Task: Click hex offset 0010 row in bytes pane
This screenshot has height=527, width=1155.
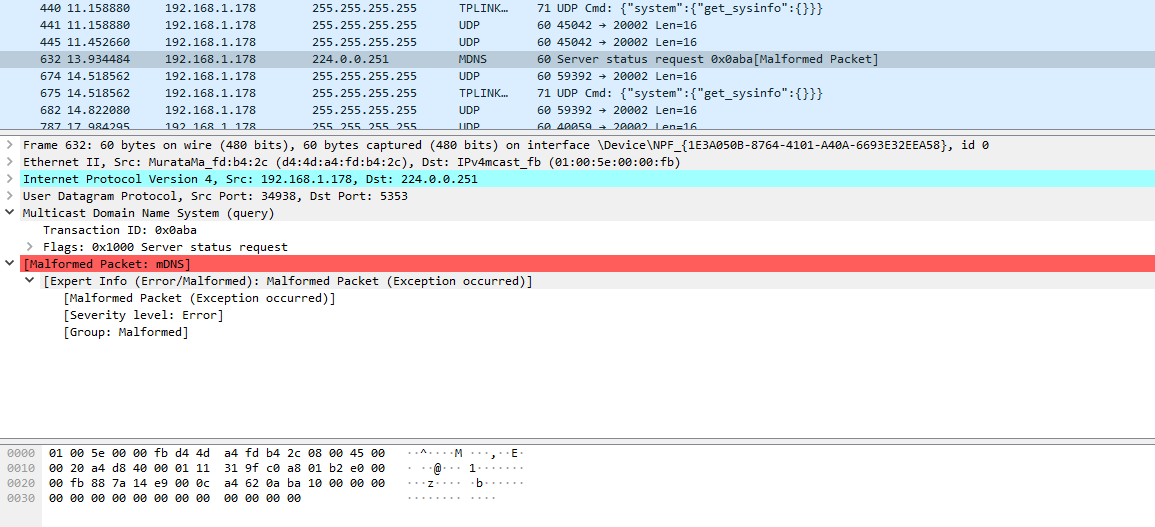Action: click(x=21, y=467)
